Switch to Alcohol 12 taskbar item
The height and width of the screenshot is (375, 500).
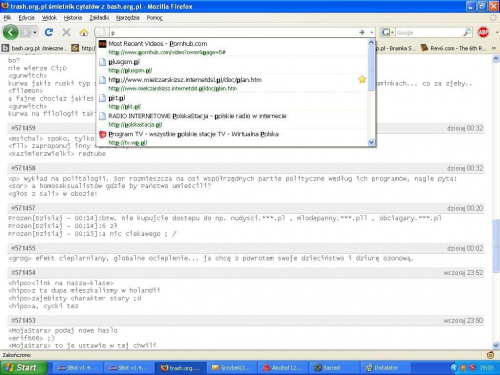[284, 368]
